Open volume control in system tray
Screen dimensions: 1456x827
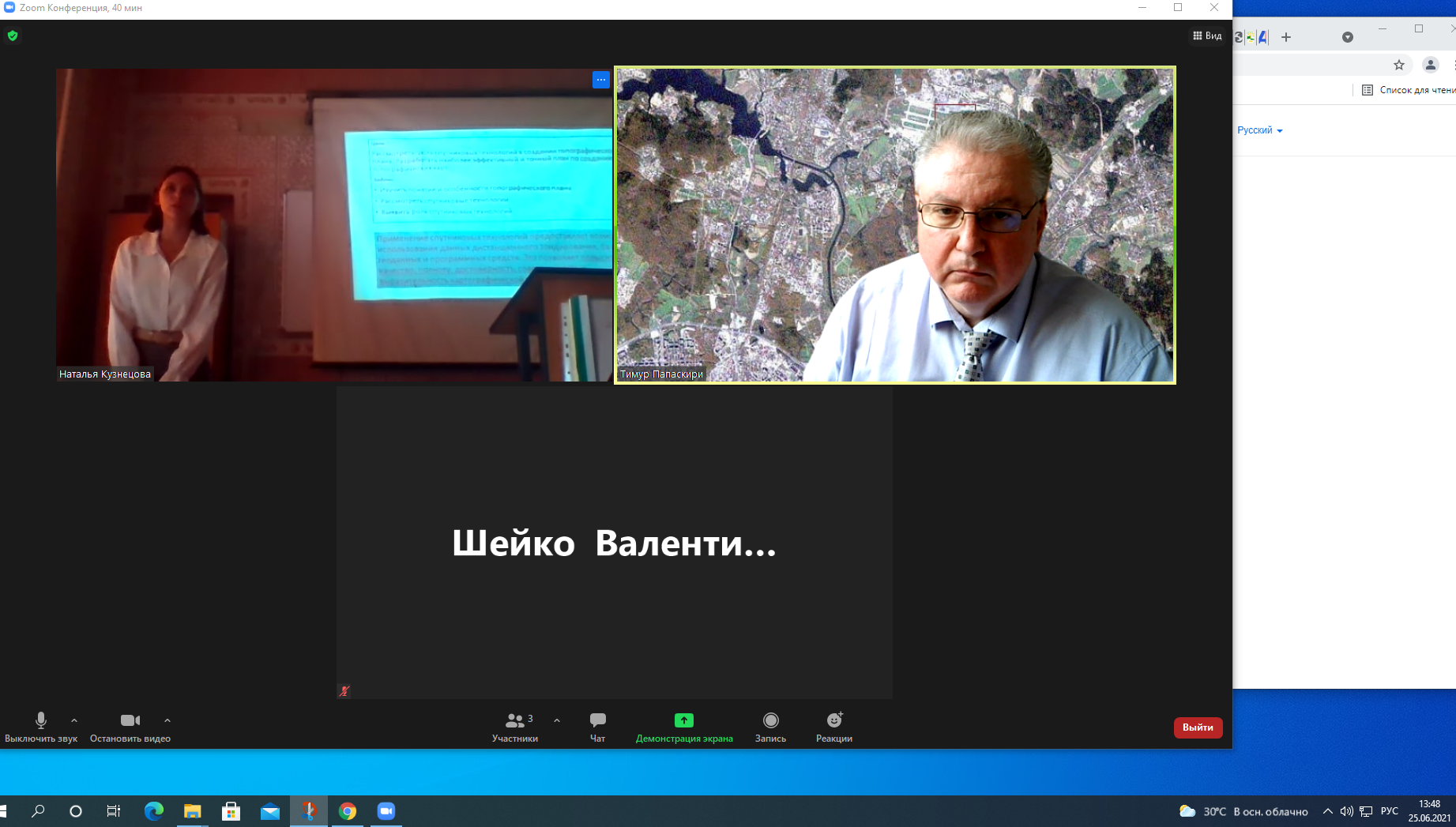click(x=1347, y=811)
